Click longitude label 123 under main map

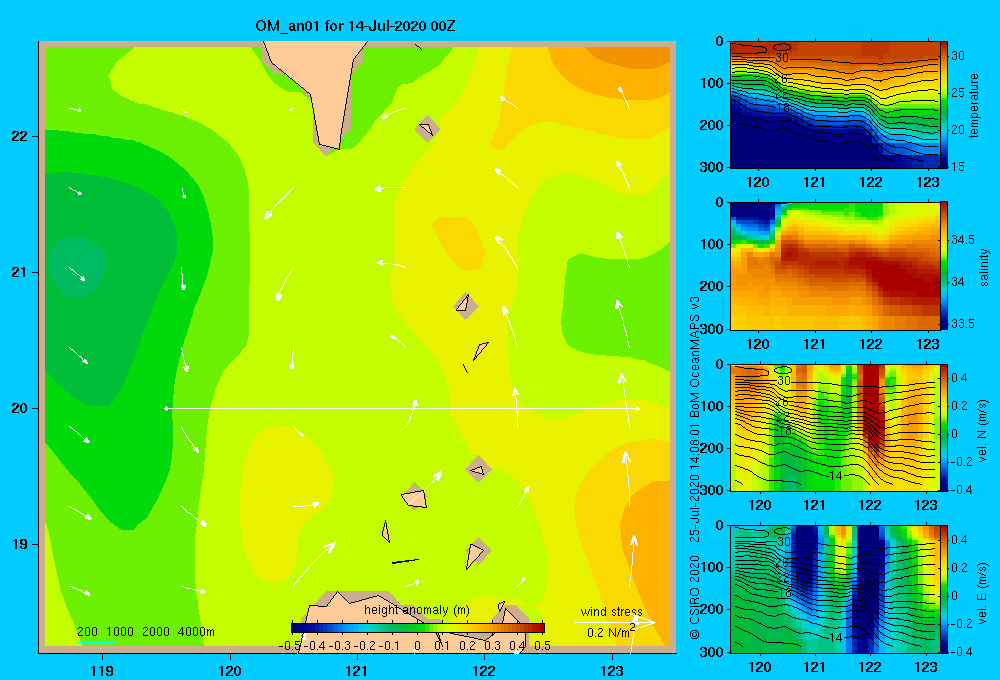(x=612, y=670)
